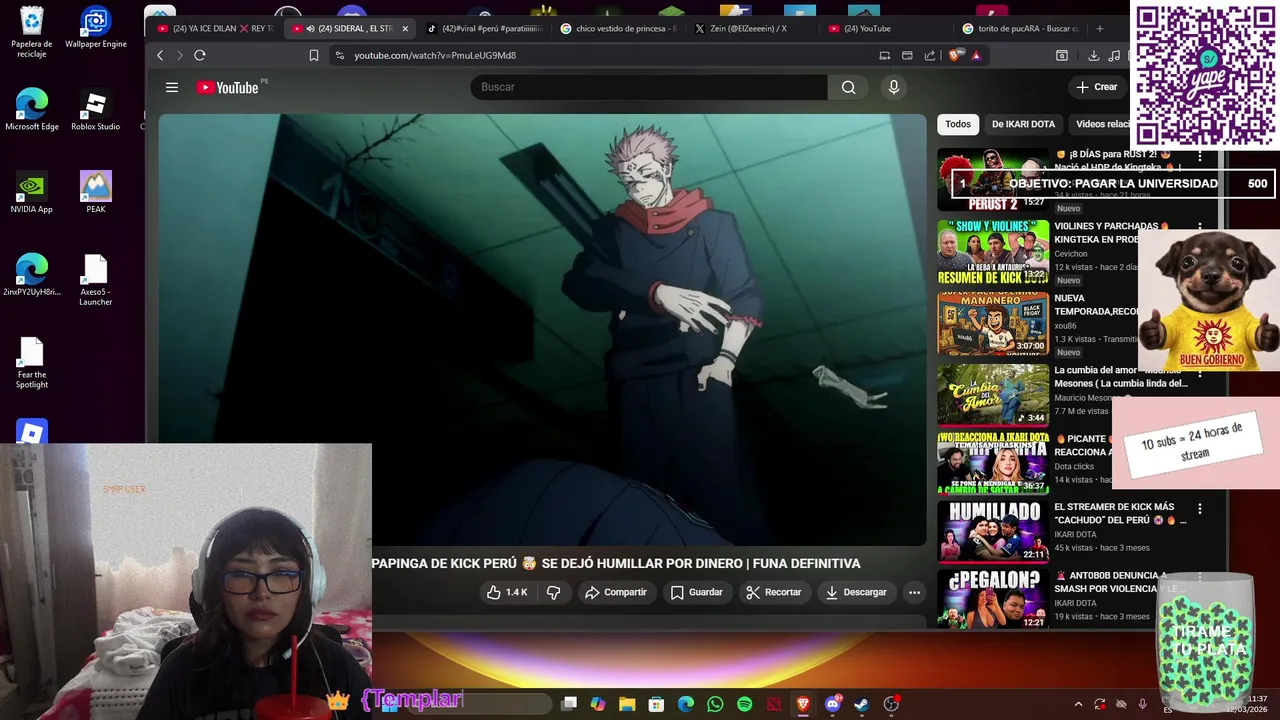This screenshot has width=1280, height=720.
Task: Open Spotify from the taskbar
Action: 744,704
